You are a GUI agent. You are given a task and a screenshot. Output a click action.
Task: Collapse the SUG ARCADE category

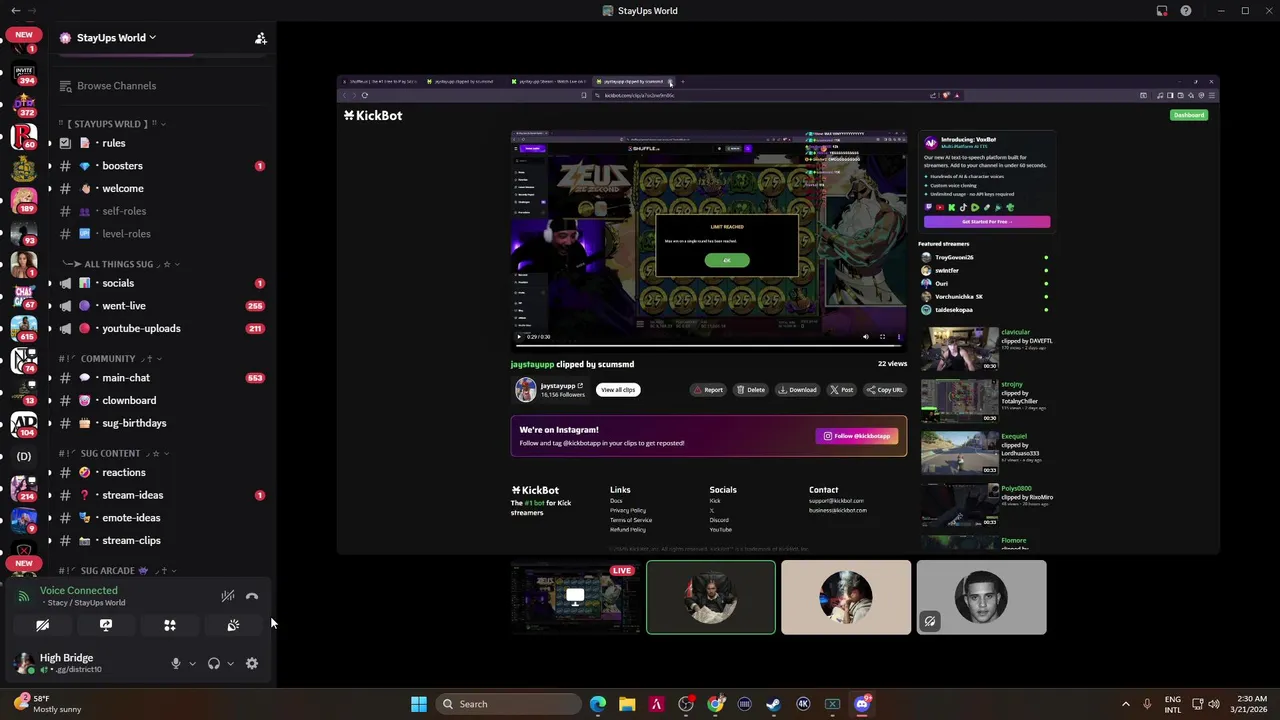[118, 570]
